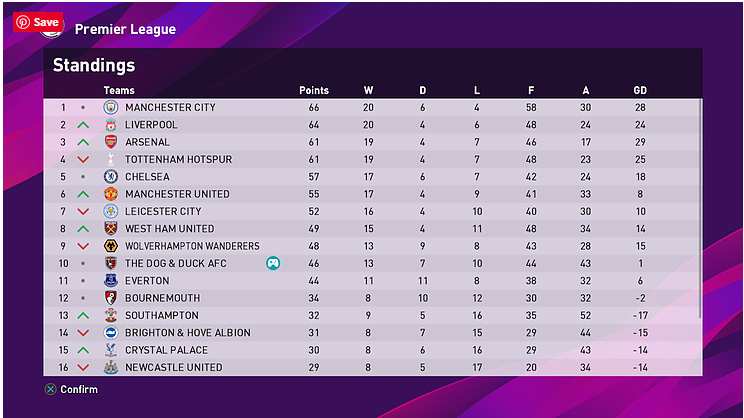The height and width of the screenshot is (418, 744).
Task: Select the Newcastle United row
Action: pyautogui.click(x=370, y=367)
